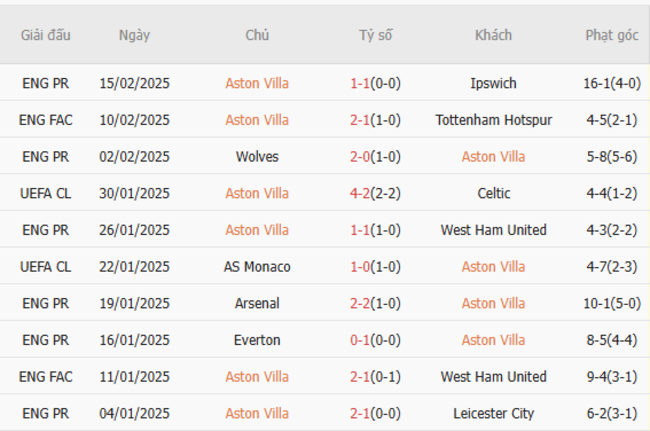
Task: Click the date 15/02/2025
Action: (134, 83)
